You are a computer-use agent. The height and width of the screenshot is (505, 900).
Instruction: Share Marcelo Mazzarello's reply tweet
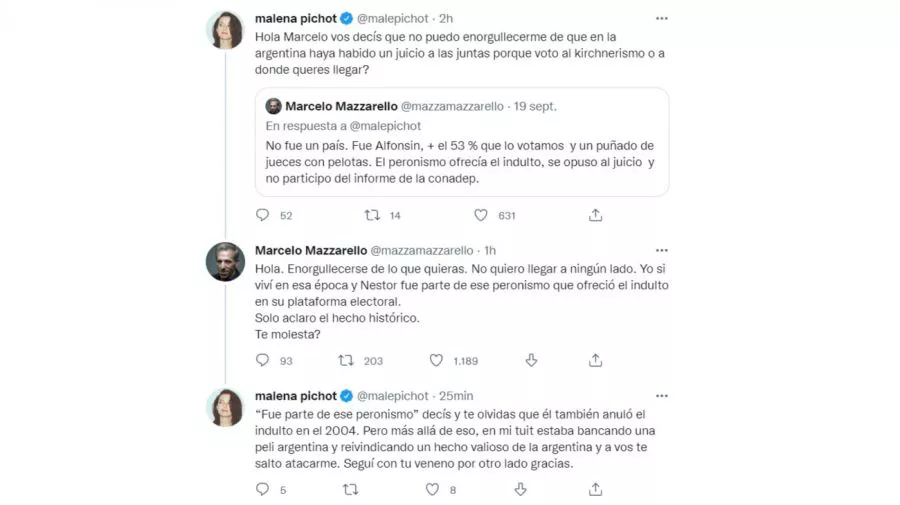pyautogui.click(x=595, y=360)
